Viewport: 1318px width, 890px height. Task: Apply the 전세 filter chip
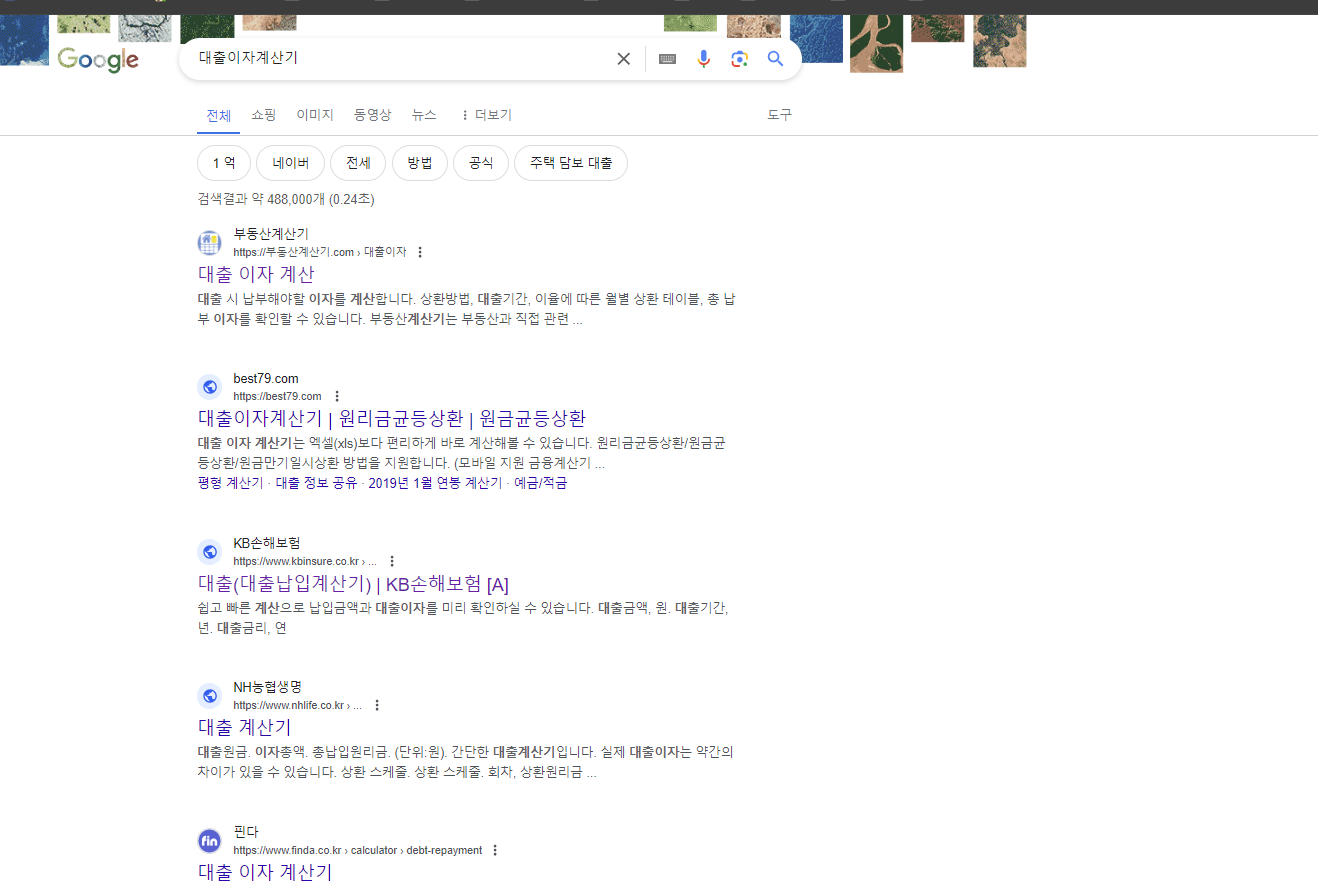click(x=358, y=163)
